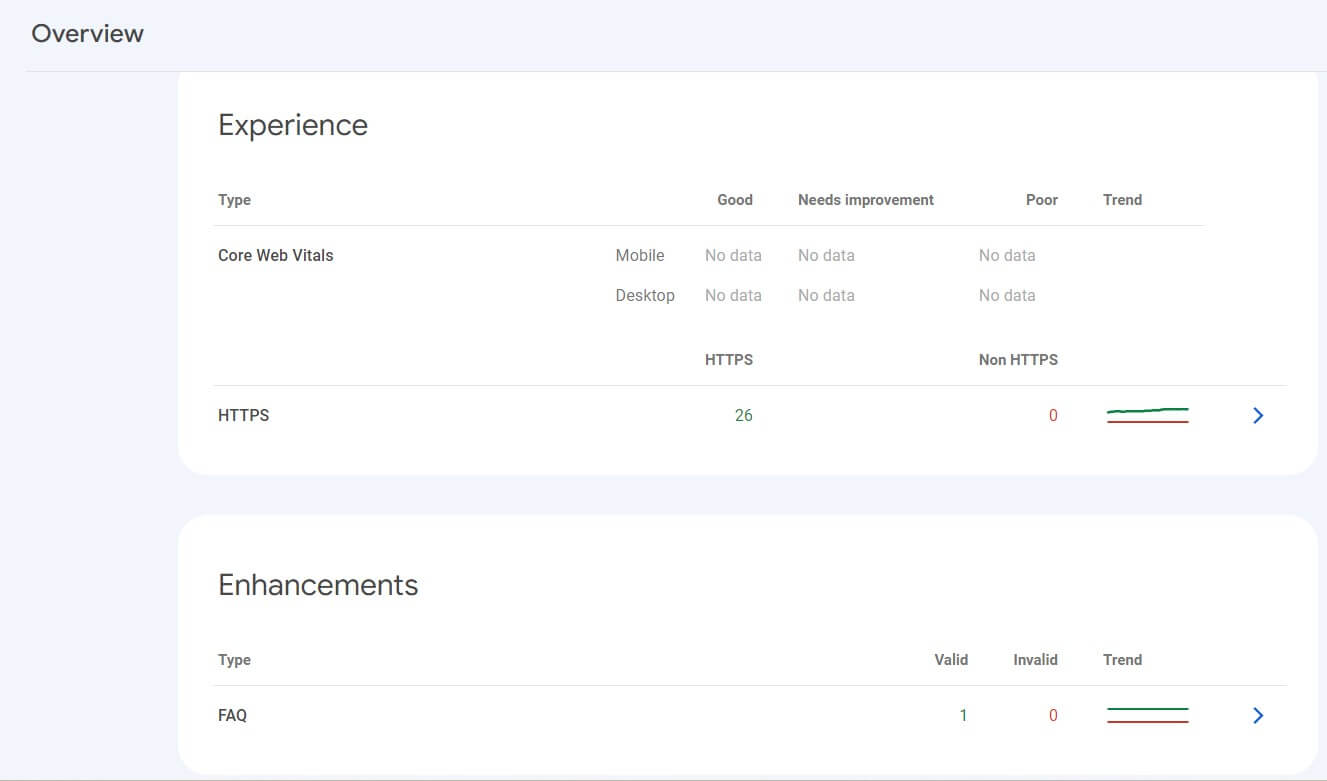
Task: Click the red Invalid count of 0
Action: point(1053,715)
